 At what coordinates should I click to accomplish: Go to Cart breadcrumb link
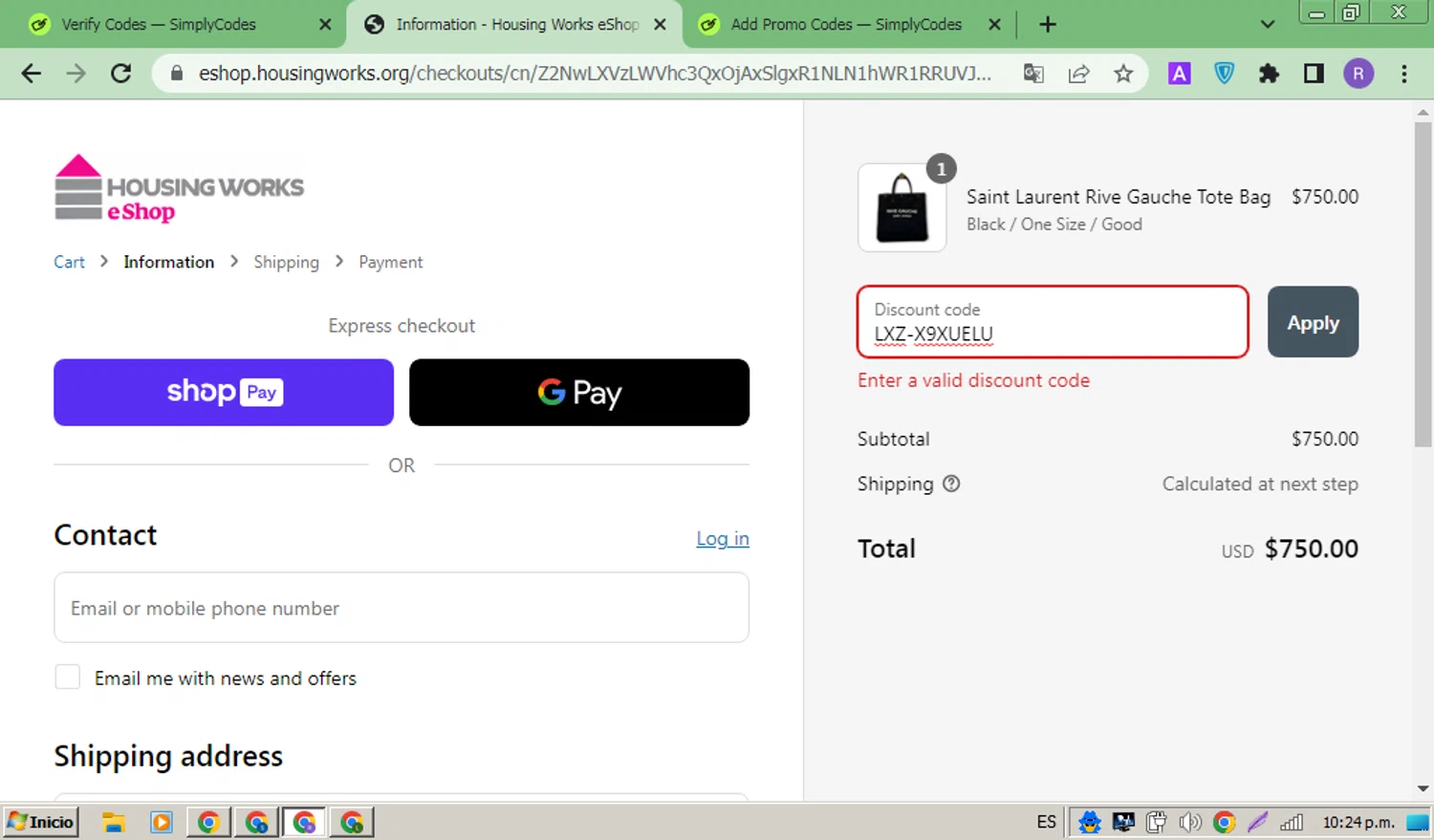[69, 262]
